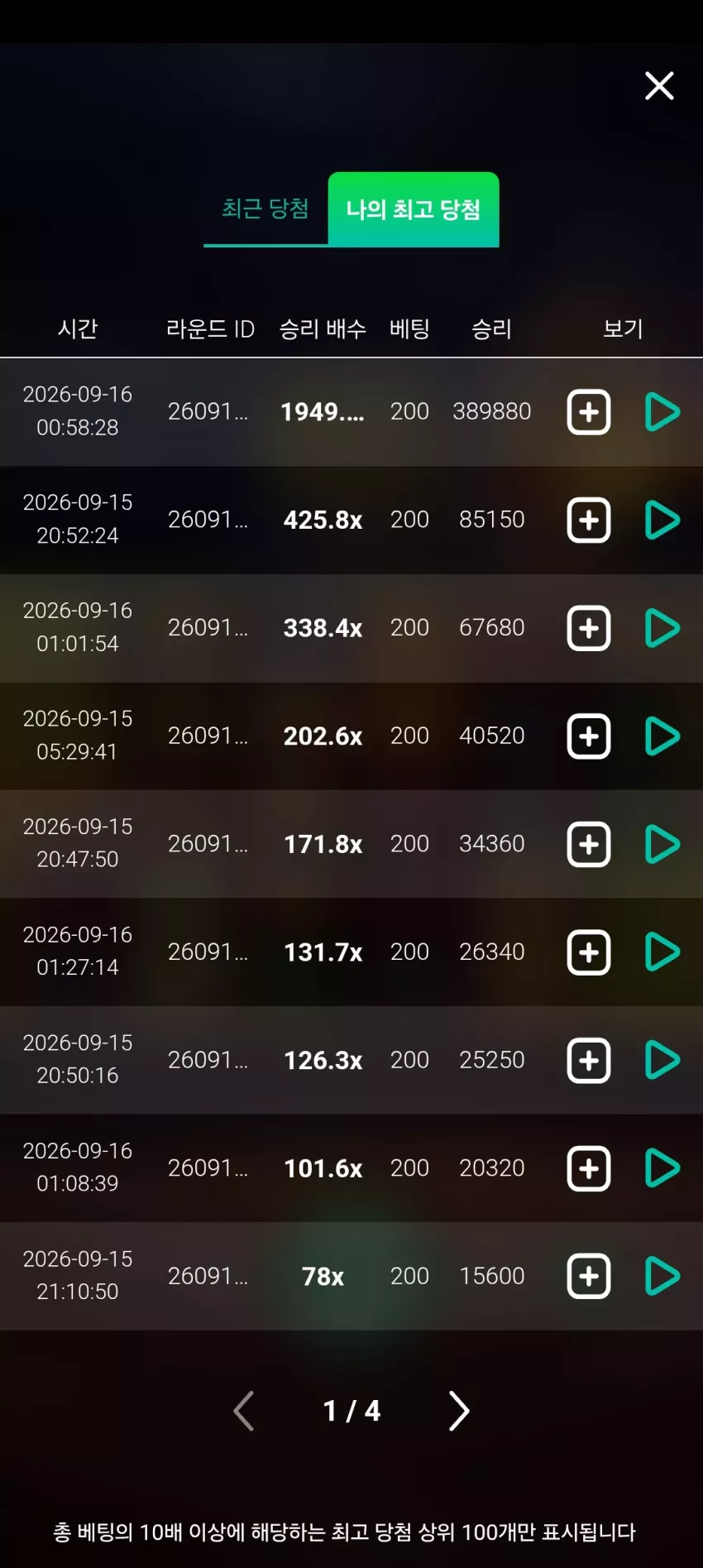This screenshot has width=703, height=1568.
Task: Click plus icon on the 101.6x row
Action: (589, 1168)
